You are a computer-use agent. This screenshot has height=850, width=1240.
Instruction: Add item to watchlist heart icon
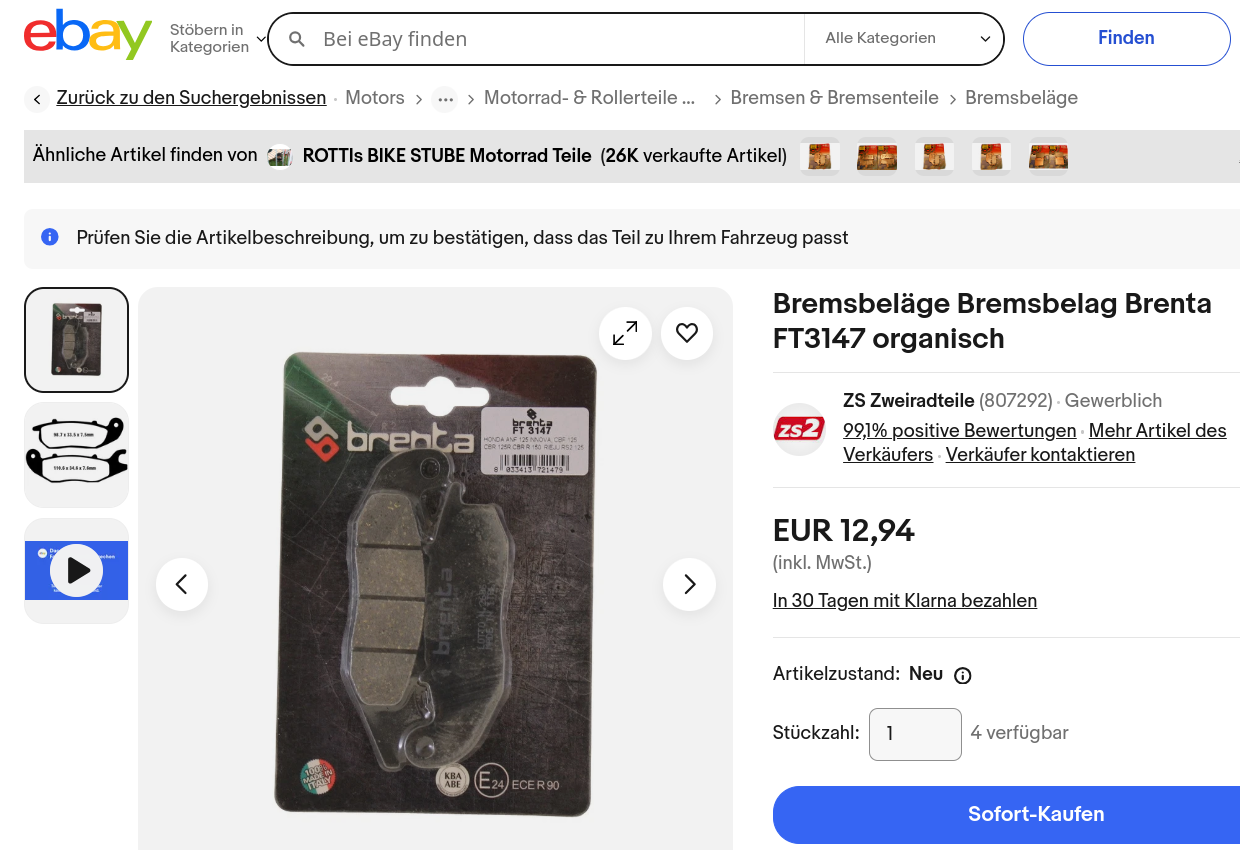(x=687, y=333)
